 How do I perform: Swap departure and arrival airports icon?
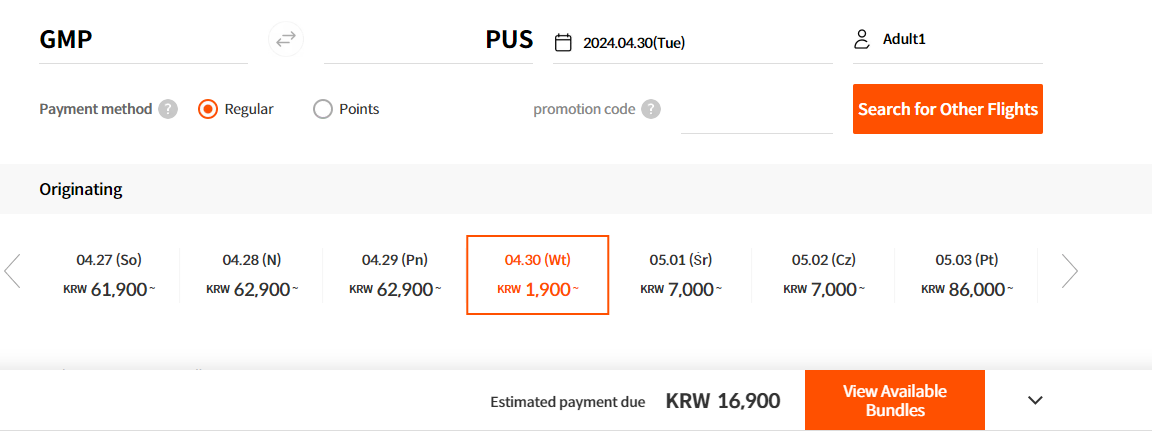[285, 40]
